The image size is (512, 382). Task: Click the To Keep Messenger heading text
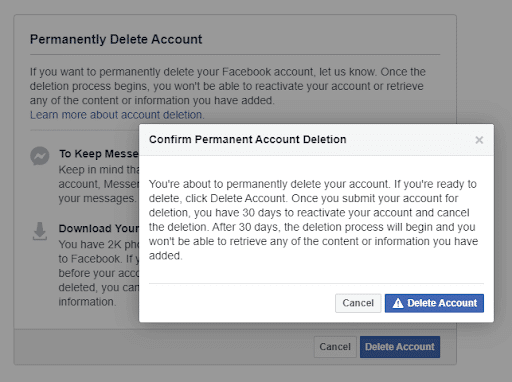[99, 154]
